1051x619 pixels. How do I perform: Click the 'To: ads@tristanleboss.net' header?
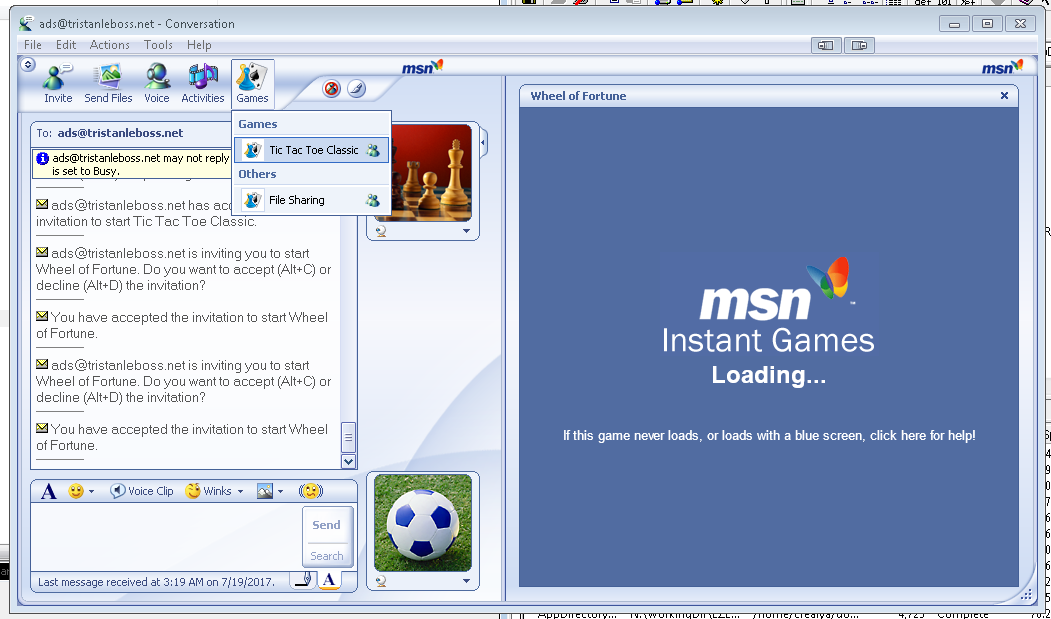(110, 133)
